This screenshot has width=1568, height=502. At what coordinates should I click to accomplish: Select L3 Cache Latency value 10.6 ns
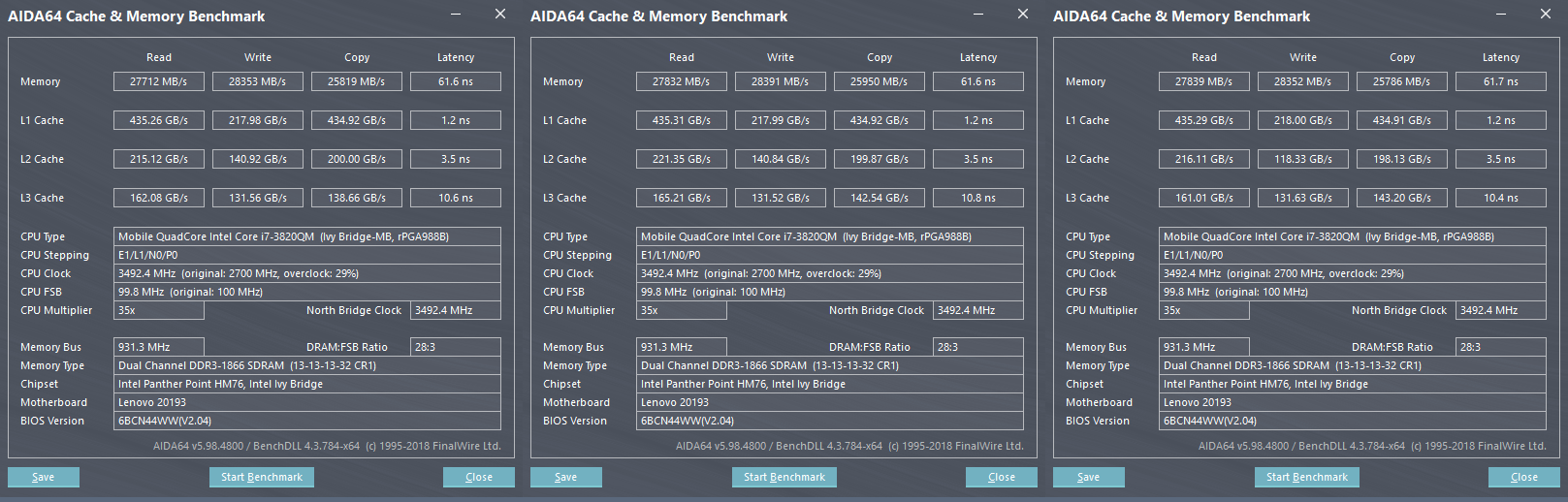(x=456, y=198)
